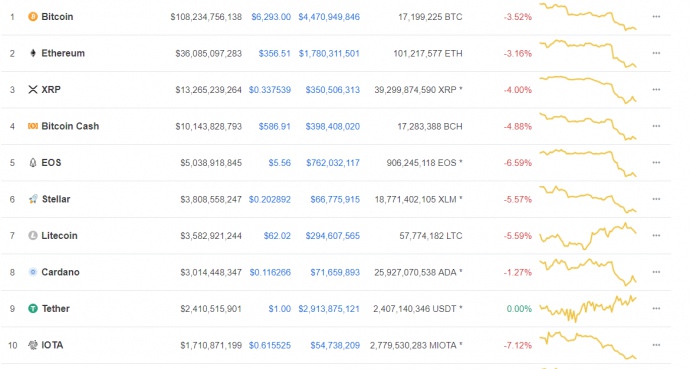This screenshot has height=369, width=690.
Task: Open Tether volume $2,913,875,121 link
Action: (329, 309)
